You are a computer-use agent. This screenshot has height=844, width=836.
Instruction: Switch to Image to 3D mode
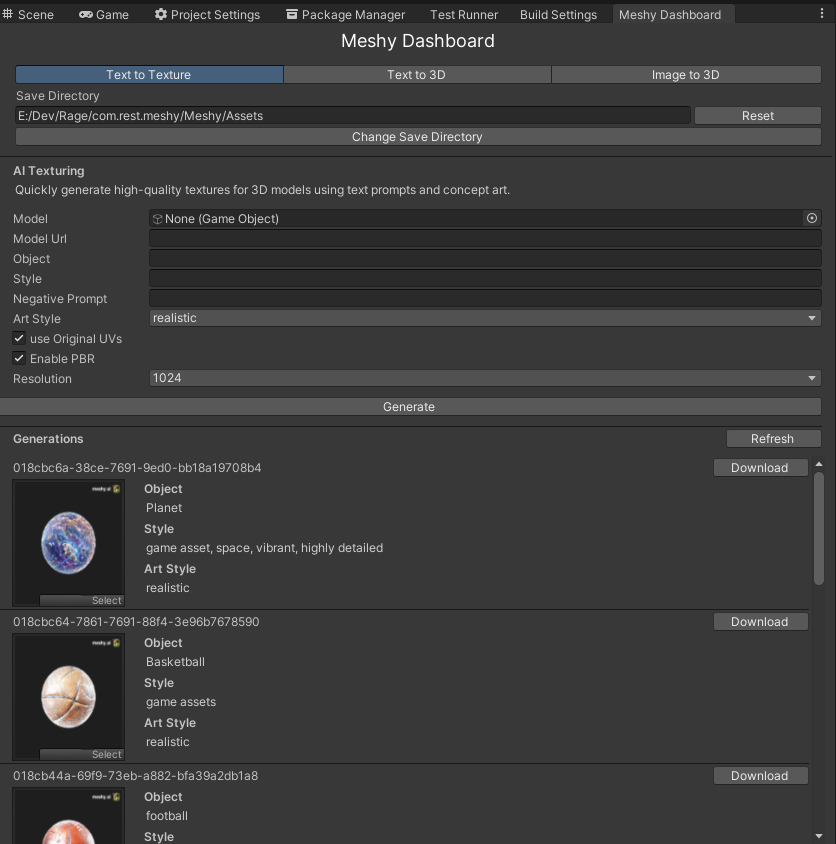[686, 74]
